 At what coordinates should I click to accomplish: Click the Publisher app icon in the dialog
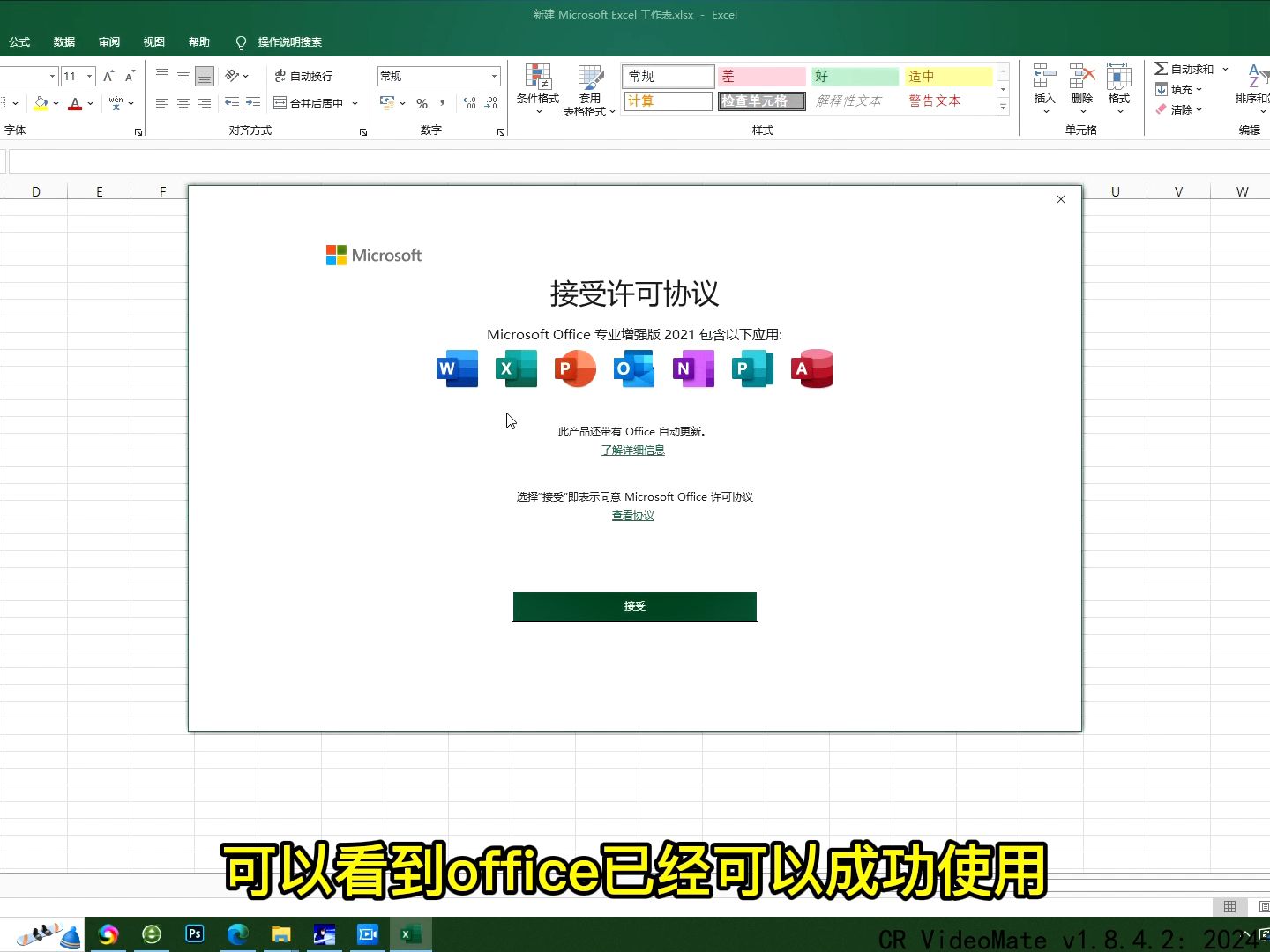(752, 368)
